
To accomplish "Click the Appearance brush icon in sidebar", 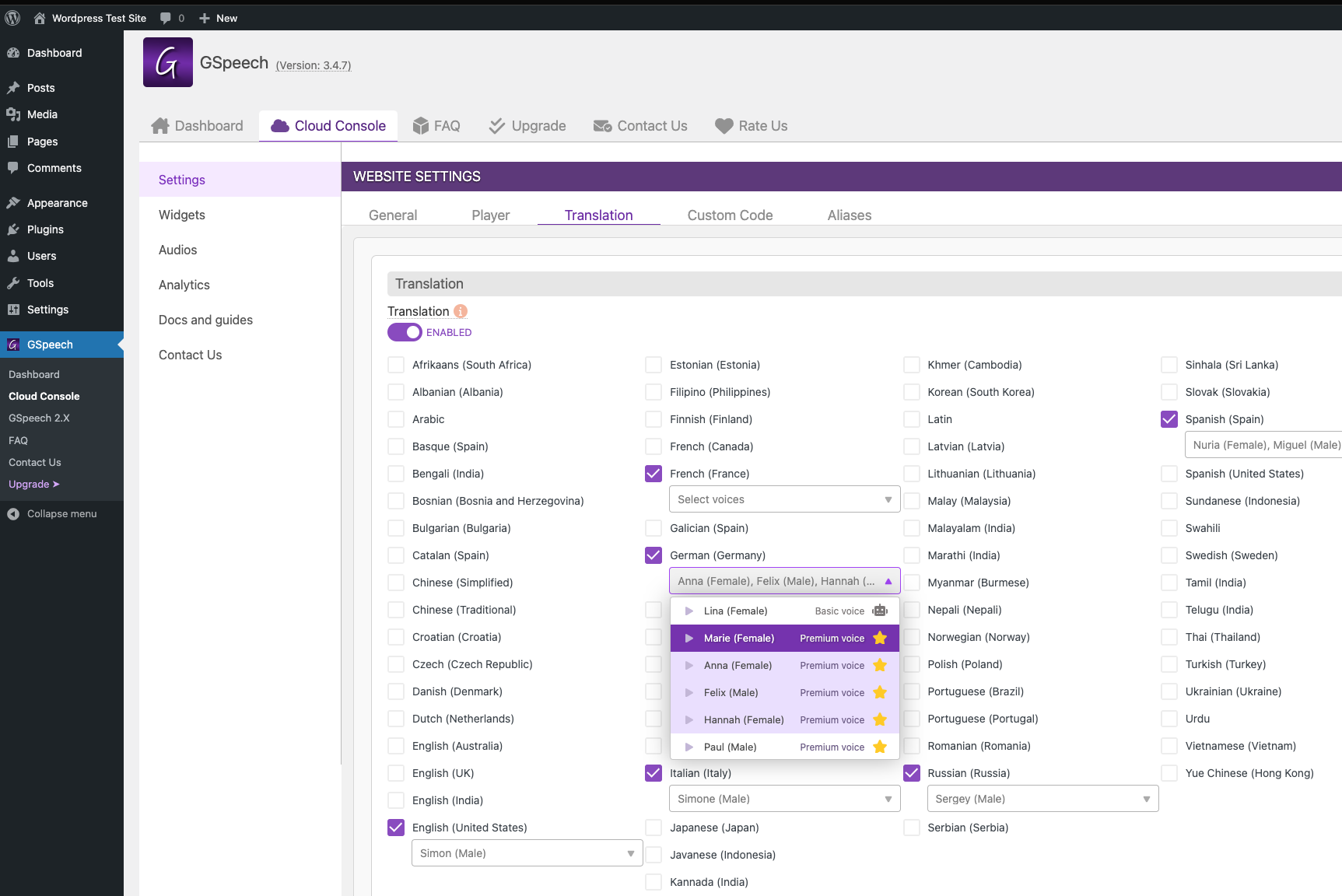I will (x=13, y=203).
